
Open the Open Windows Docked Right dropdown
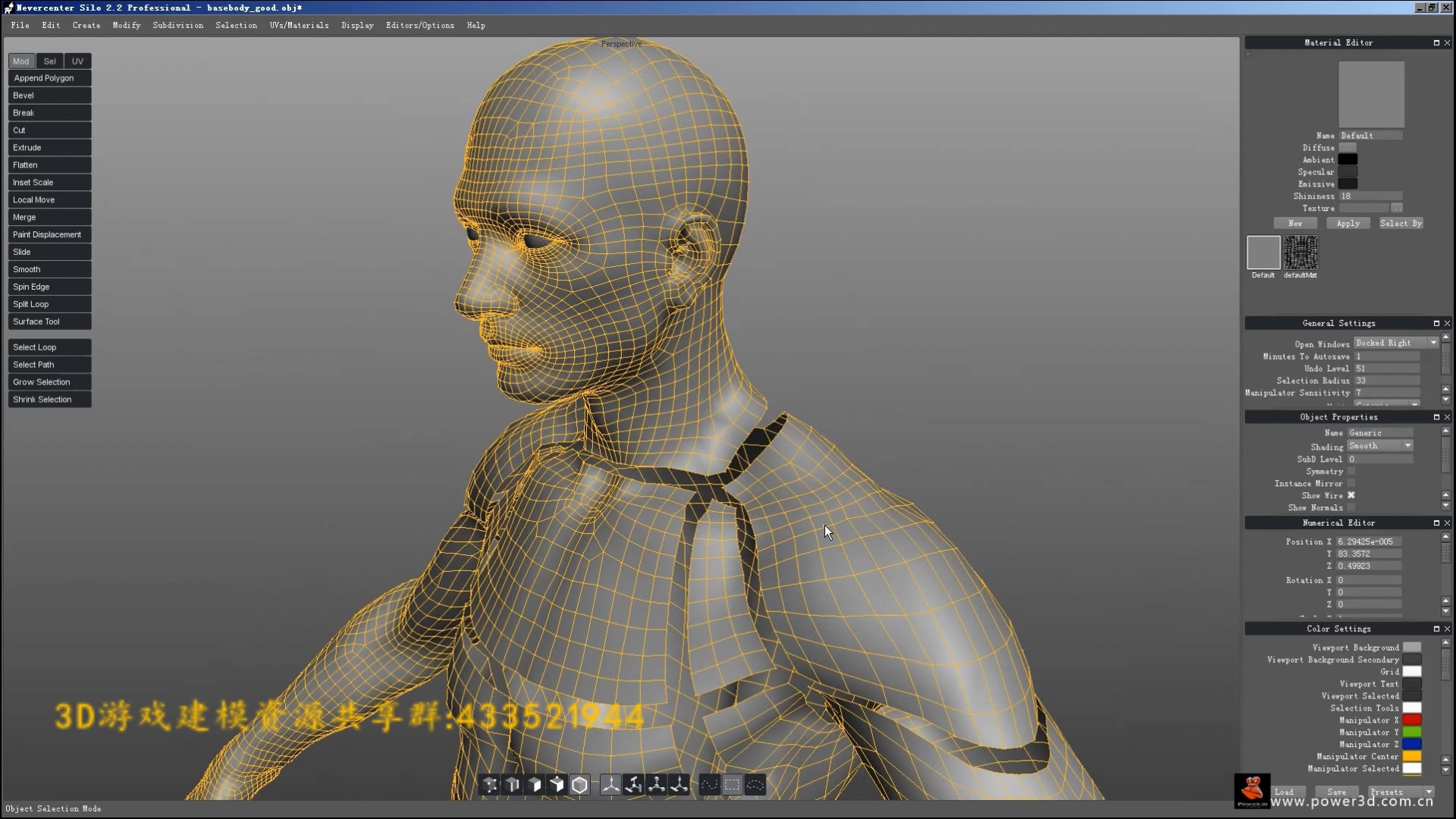pos(1396,343)
